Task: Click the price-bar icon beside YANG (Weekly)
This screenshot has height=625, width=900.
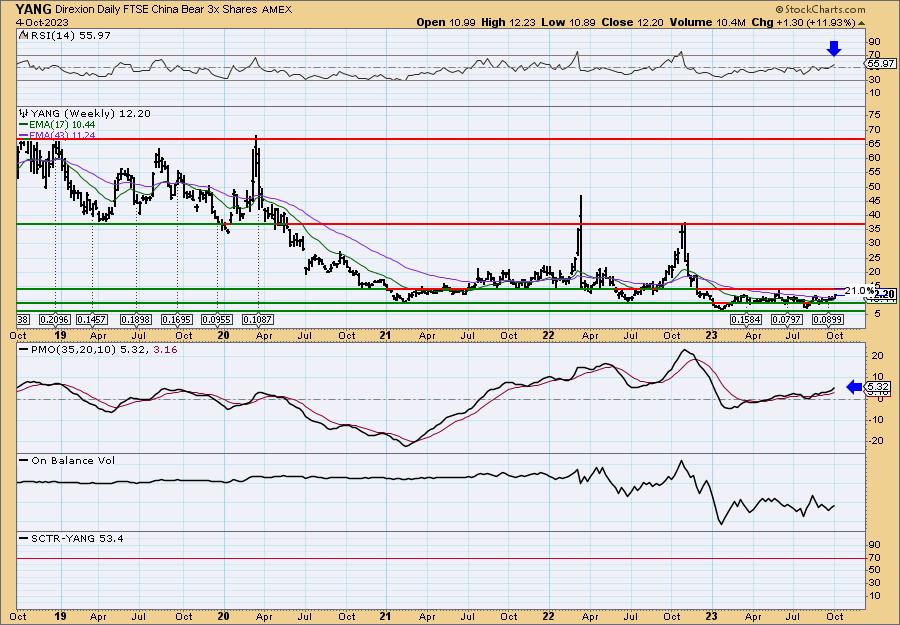Action: click(23, 113)
